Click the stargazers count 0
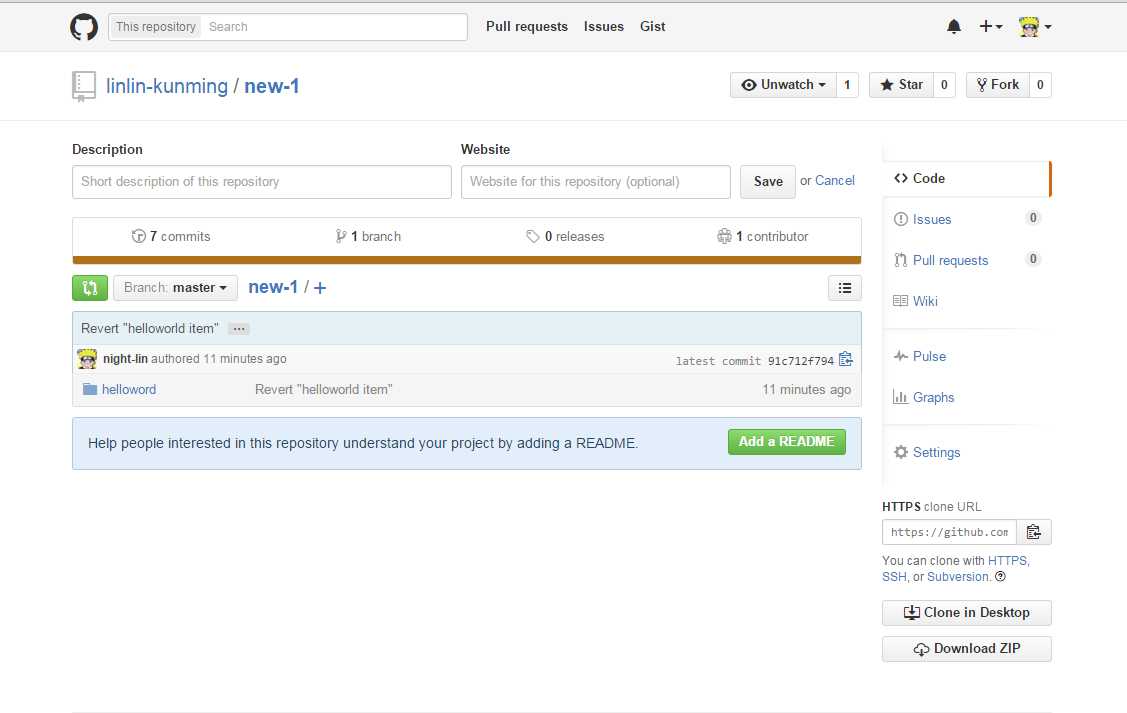 [944, 85]
